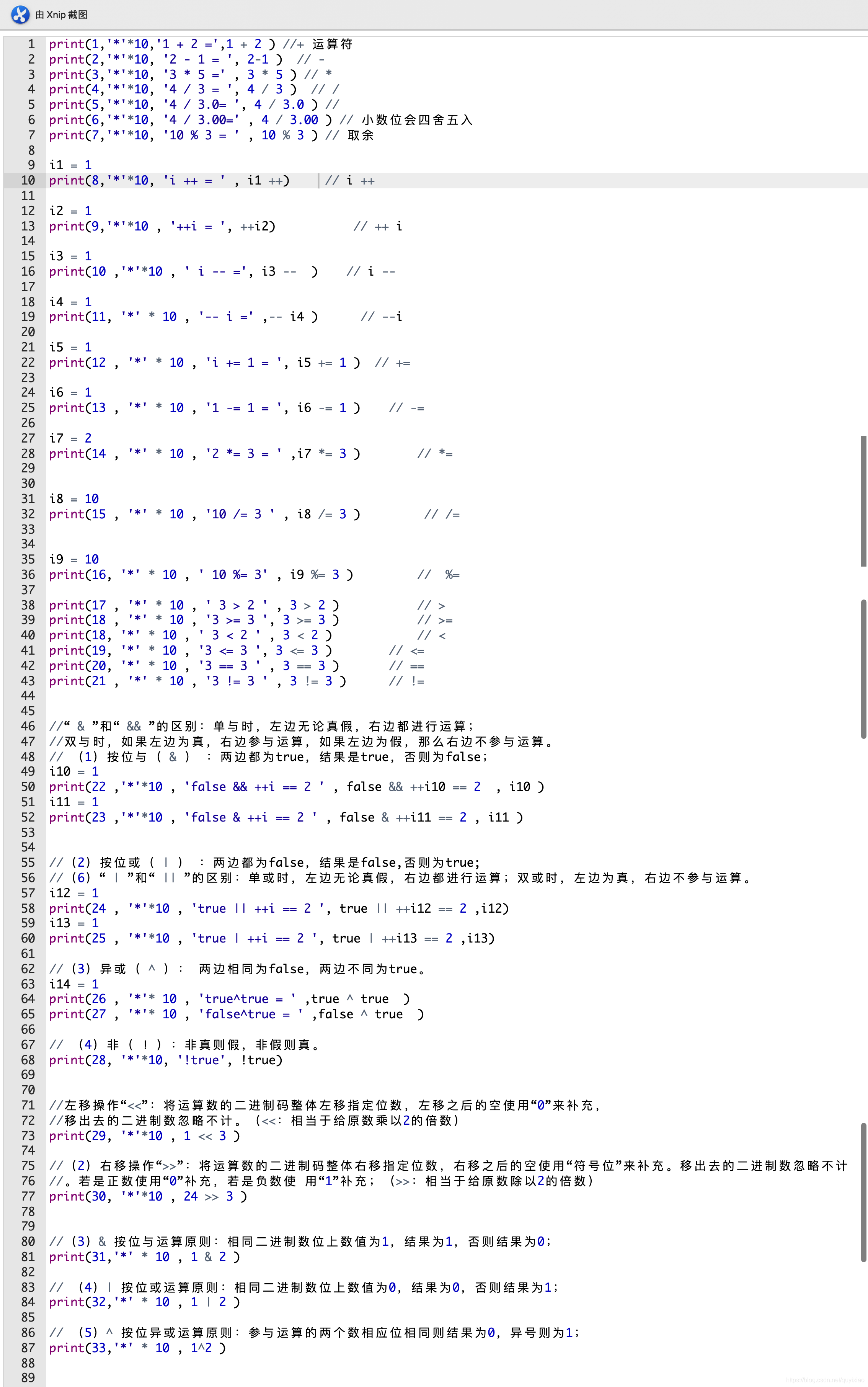Click line number 1 in the gutter
The width and height of the screenshot is (868, 1387).
coord(31,44)
